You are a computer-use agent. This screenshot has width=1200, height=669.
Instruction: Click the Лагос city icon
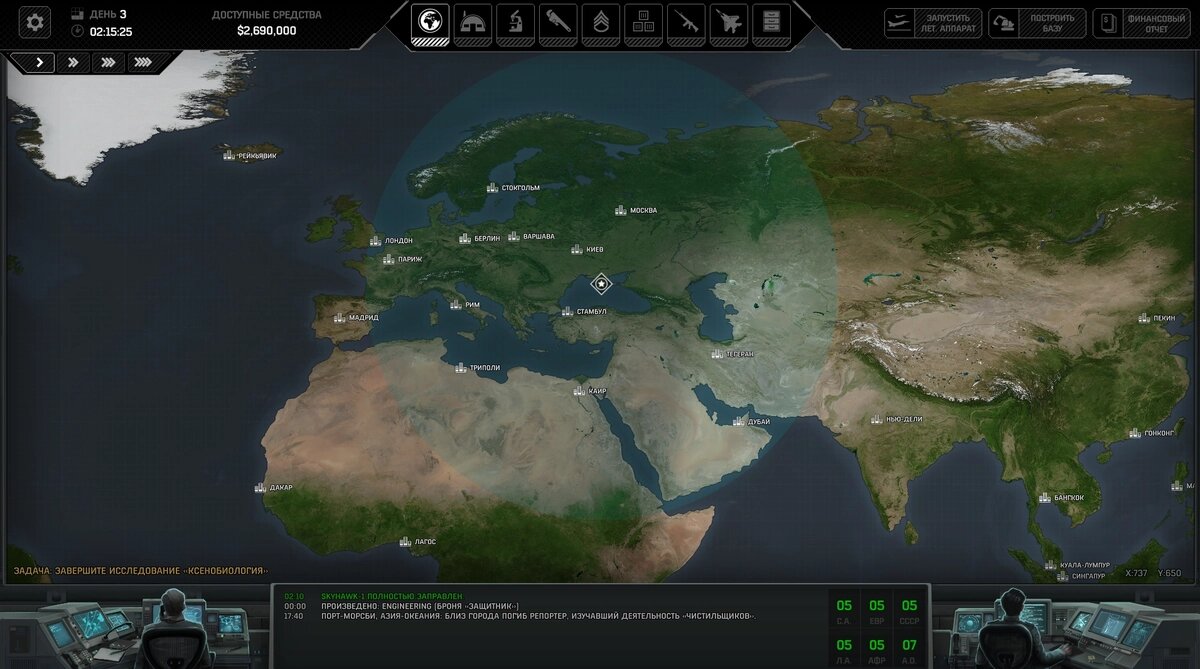(405, 542)
